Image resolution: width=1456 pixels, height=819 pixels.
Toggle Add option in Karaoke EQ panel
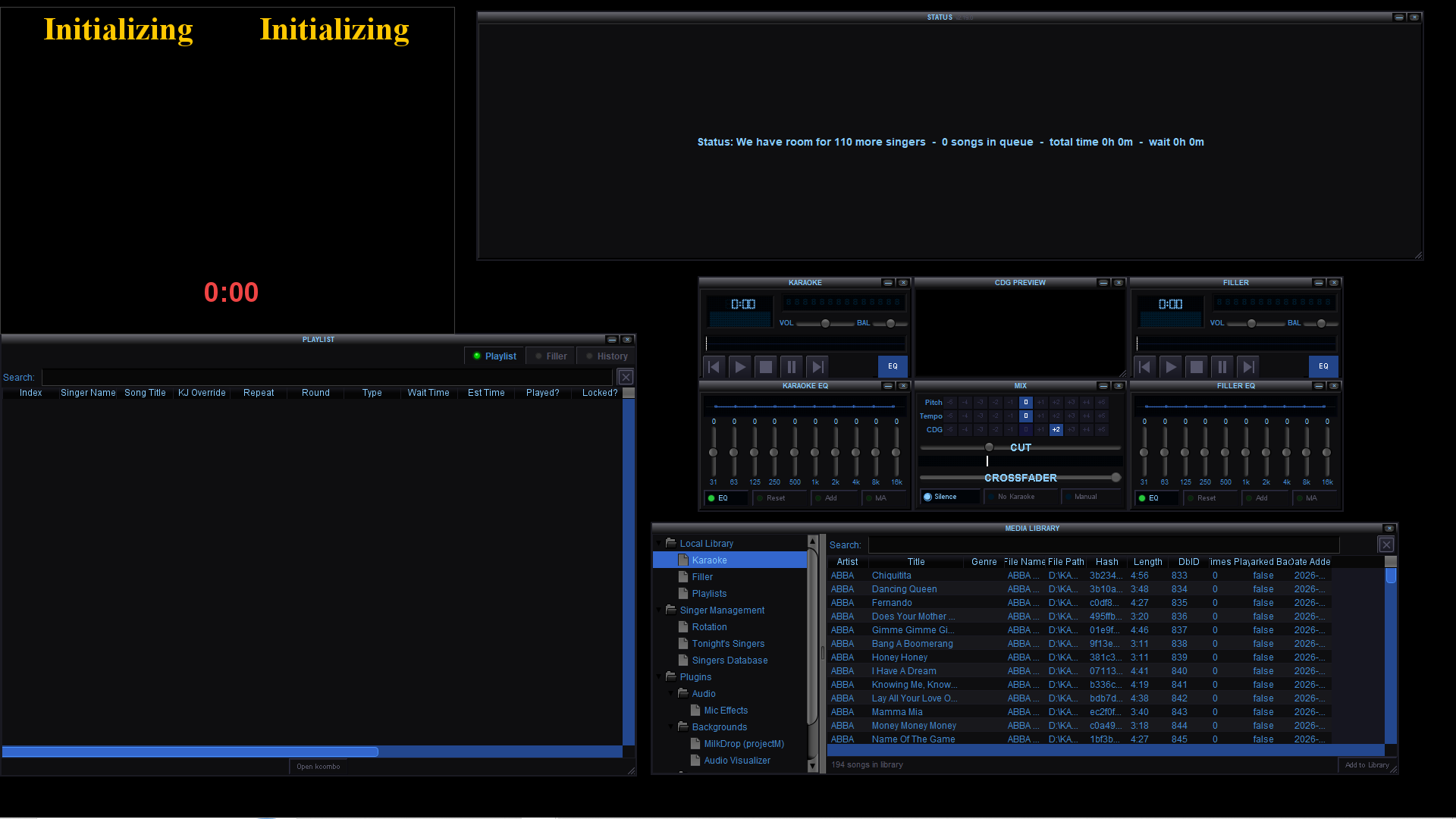tap(835, 498)
